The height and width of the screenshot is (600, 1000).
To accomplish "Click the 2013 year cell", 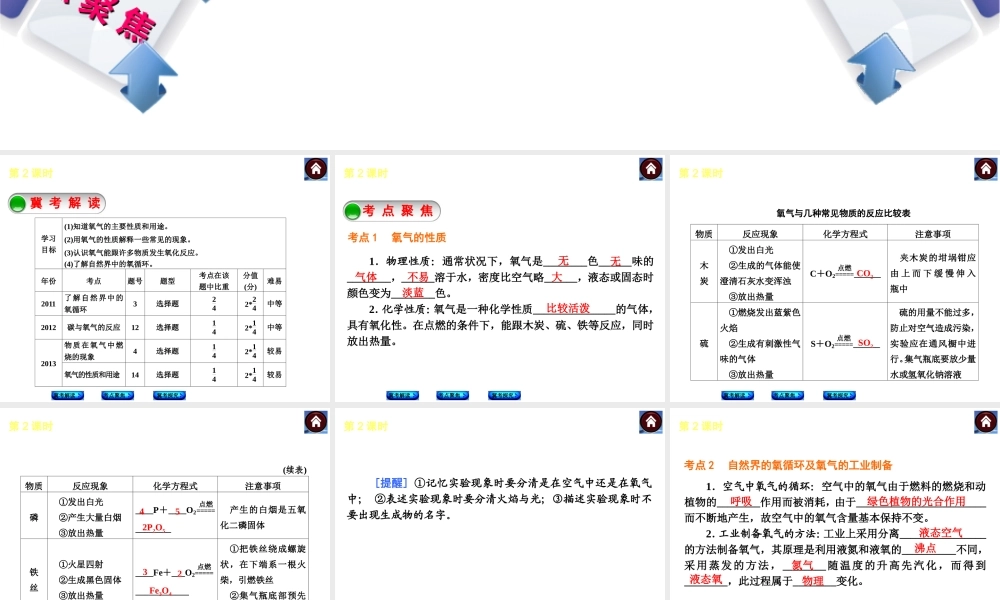I will pos(48,363).
